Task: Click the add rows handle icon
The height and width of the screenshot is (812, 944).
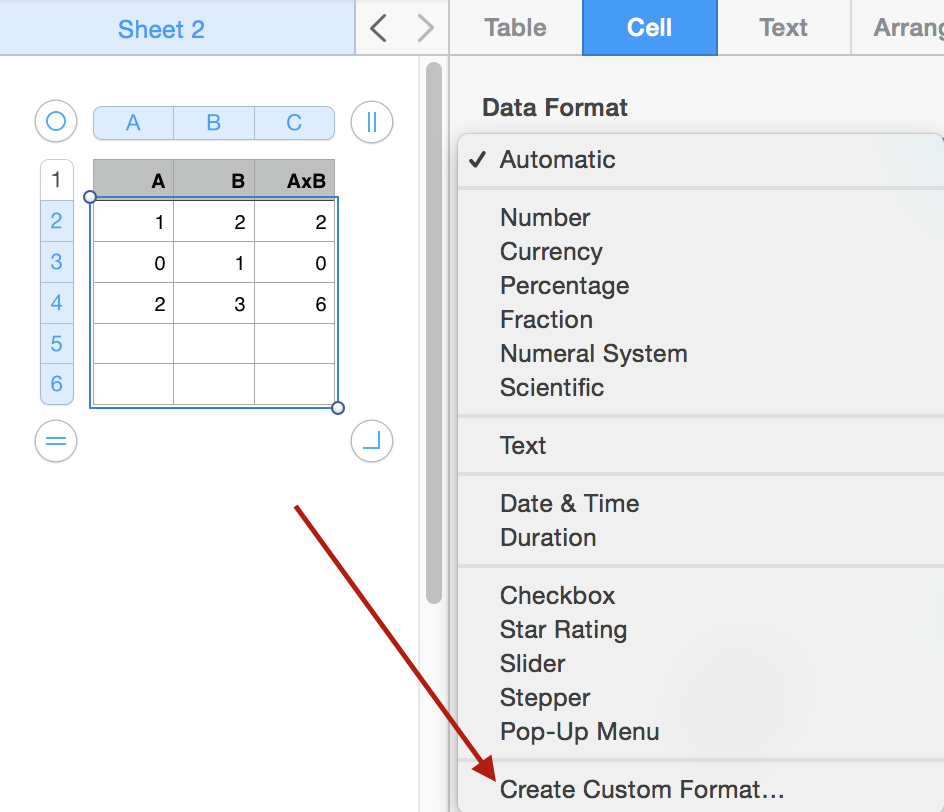Action: click(56, 441)
